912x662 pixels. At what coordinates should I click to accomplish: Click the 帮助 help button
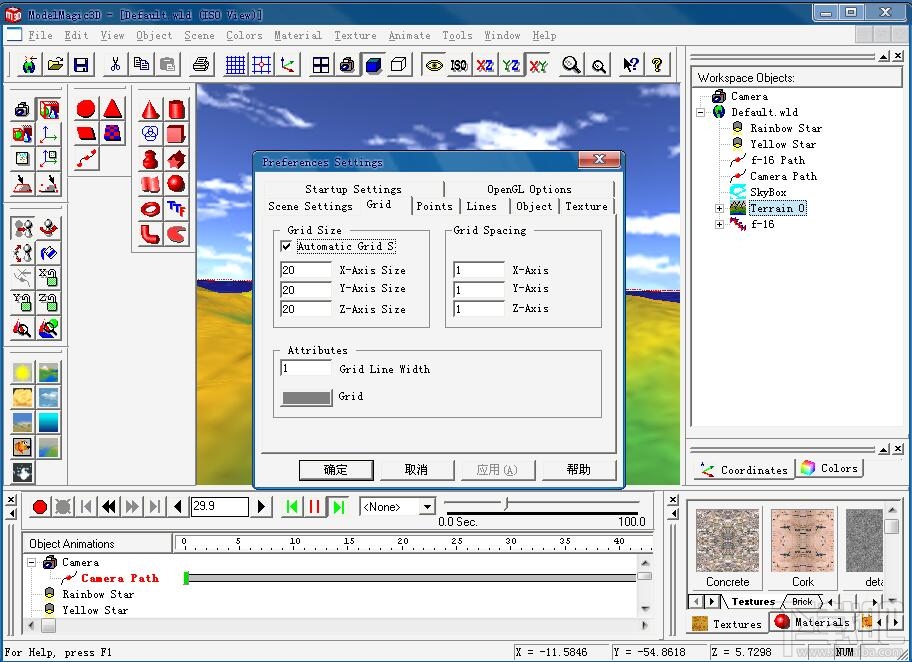pyautogui.click(x=579, y=468)
